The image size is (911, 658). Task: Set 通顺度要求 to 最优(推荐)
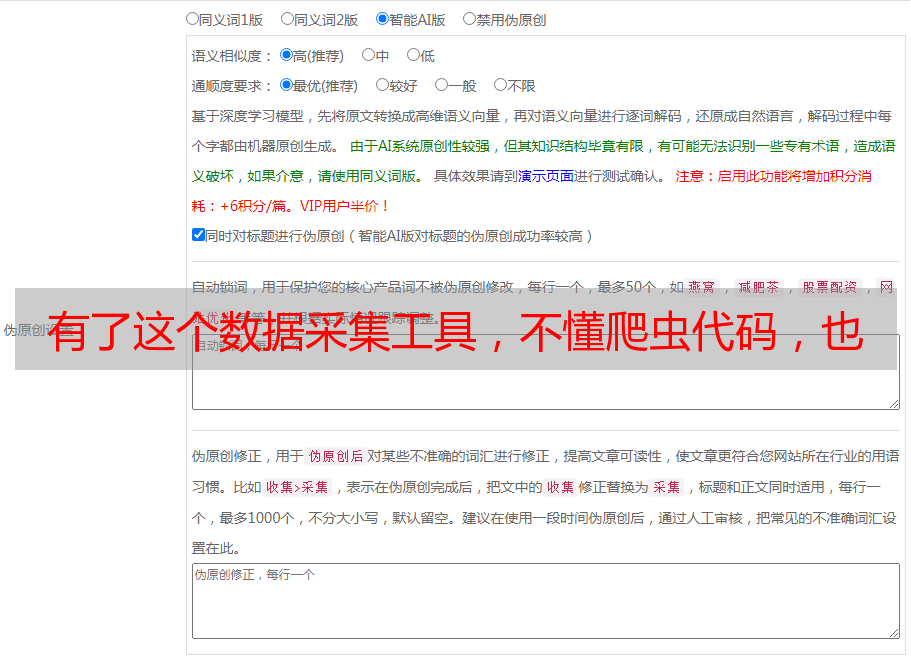[286, 85]
